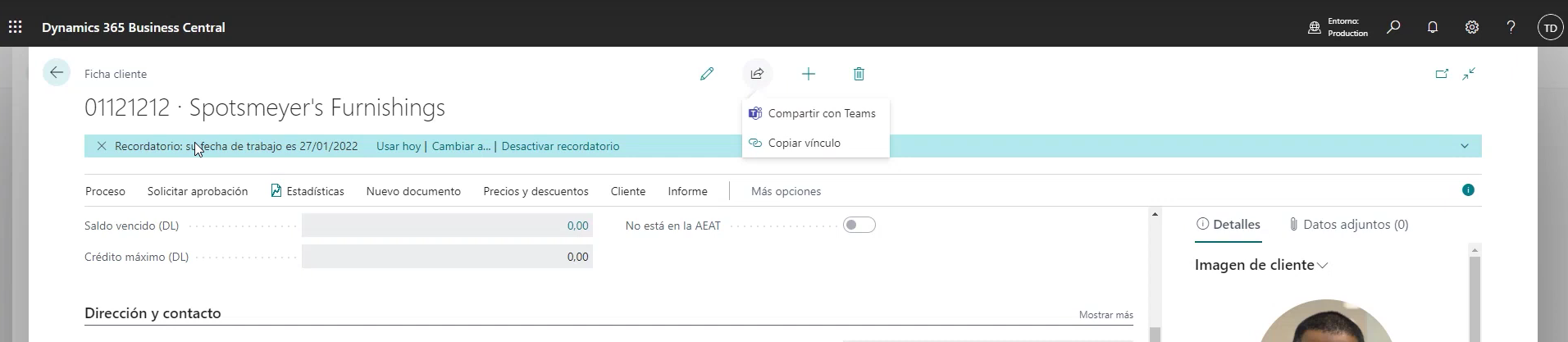
Task: Click the trash delete icon
Action: pyautogui.click(x=859, y=74)
